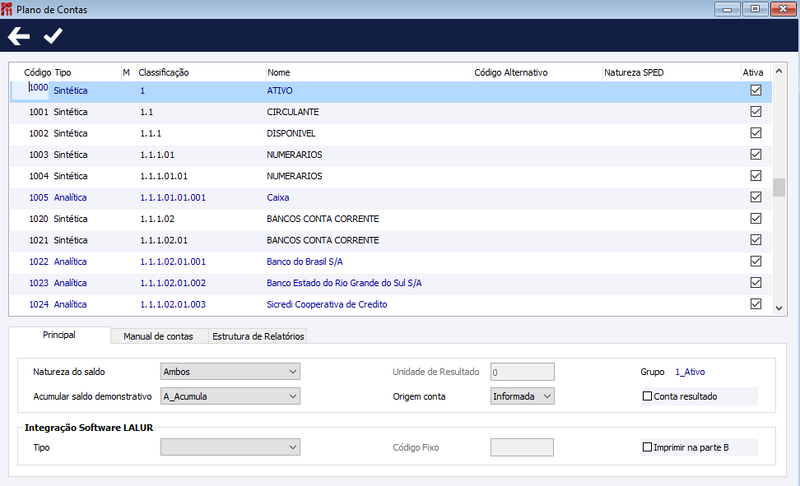Select Banco do Brasil S/A row

tap(391, 262)
